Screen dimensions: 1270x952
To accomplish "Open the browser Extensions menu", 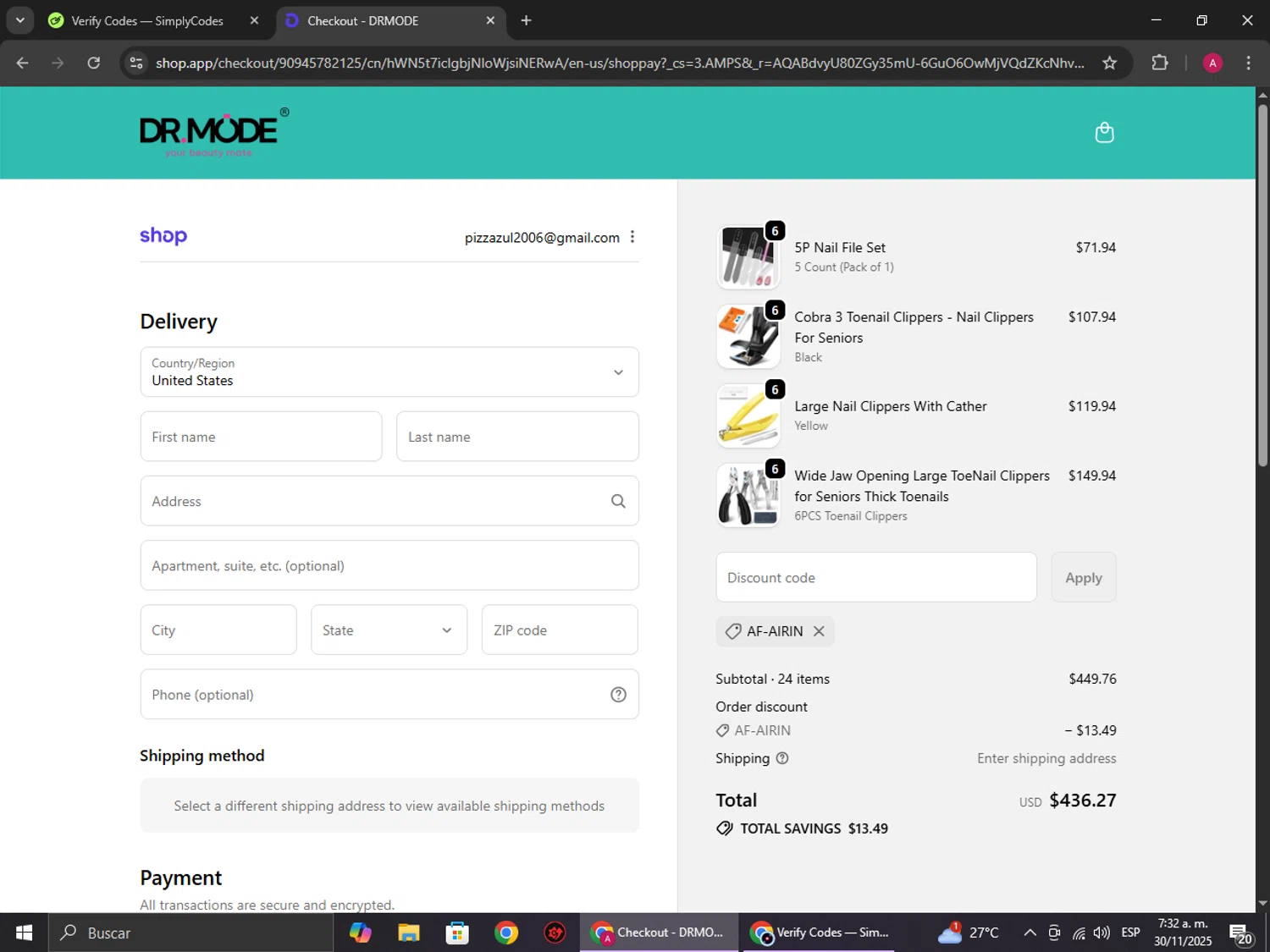I will tap(1160, 63).
